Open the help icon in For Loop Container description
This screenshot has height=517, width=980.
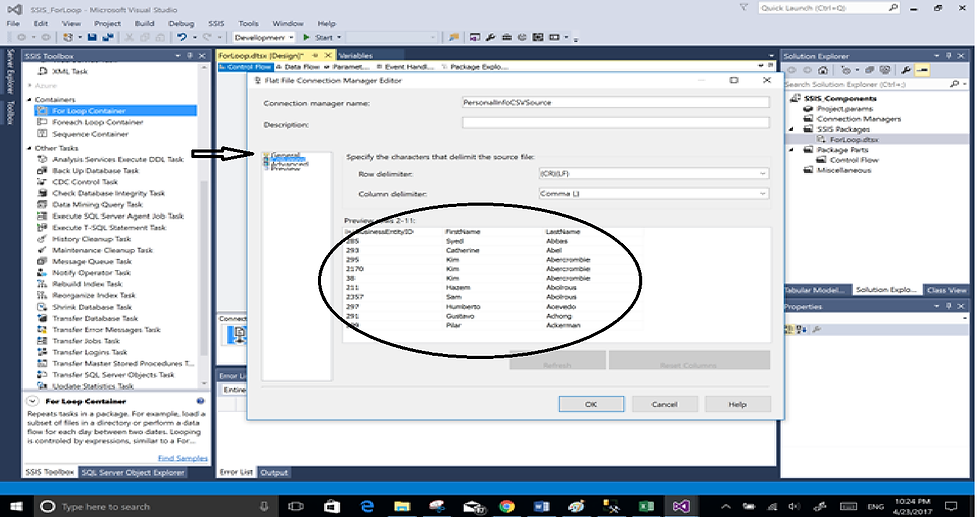click(x=200, y=401)
